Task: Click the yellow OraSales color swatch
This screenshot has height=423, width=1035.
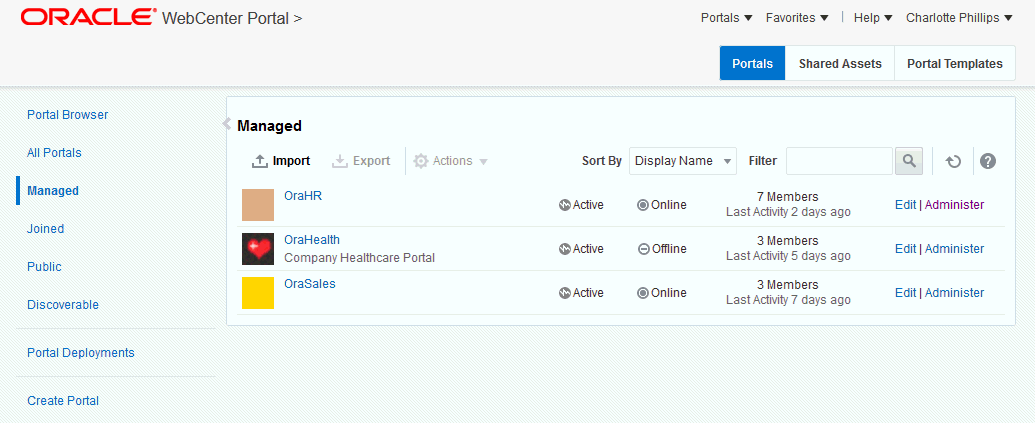Action: (x=258, y=293)
